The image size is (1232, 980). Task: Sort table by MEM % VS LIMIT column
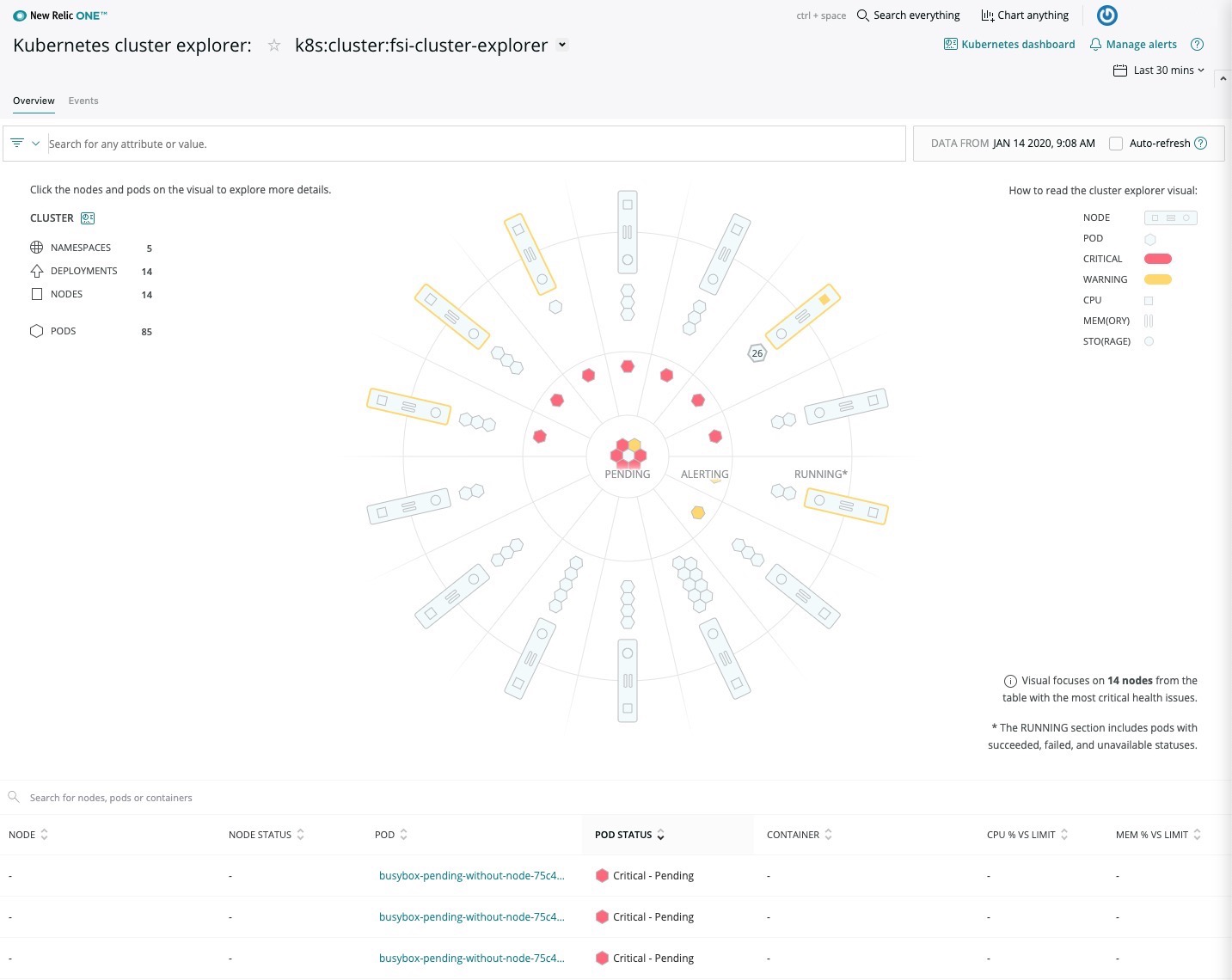click(1158, 835)
